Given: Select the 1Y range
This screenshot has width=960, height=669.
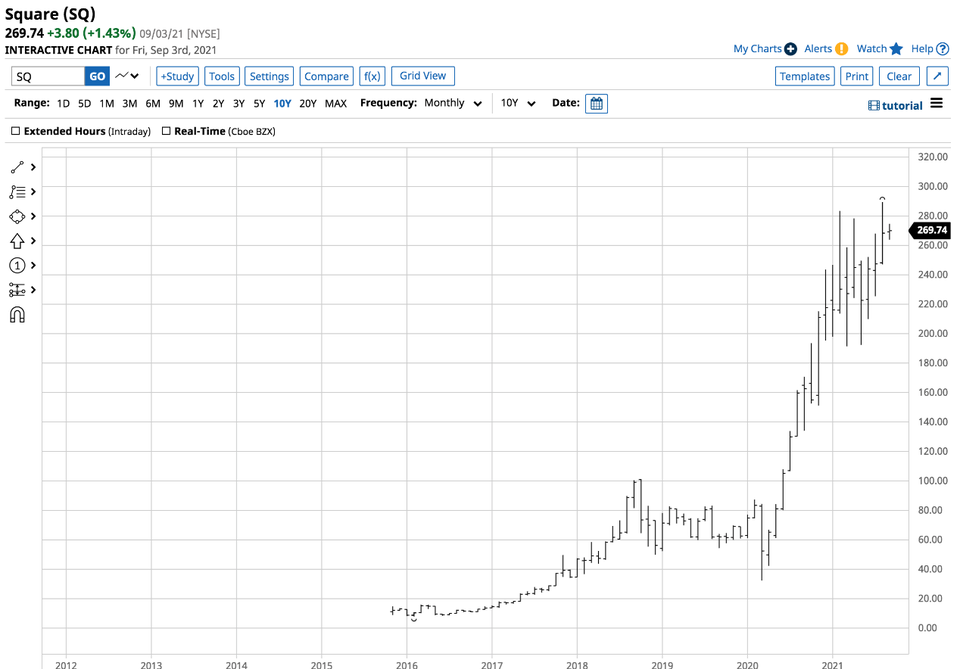Looking at the screenshot, I should [x=198, y=103].
